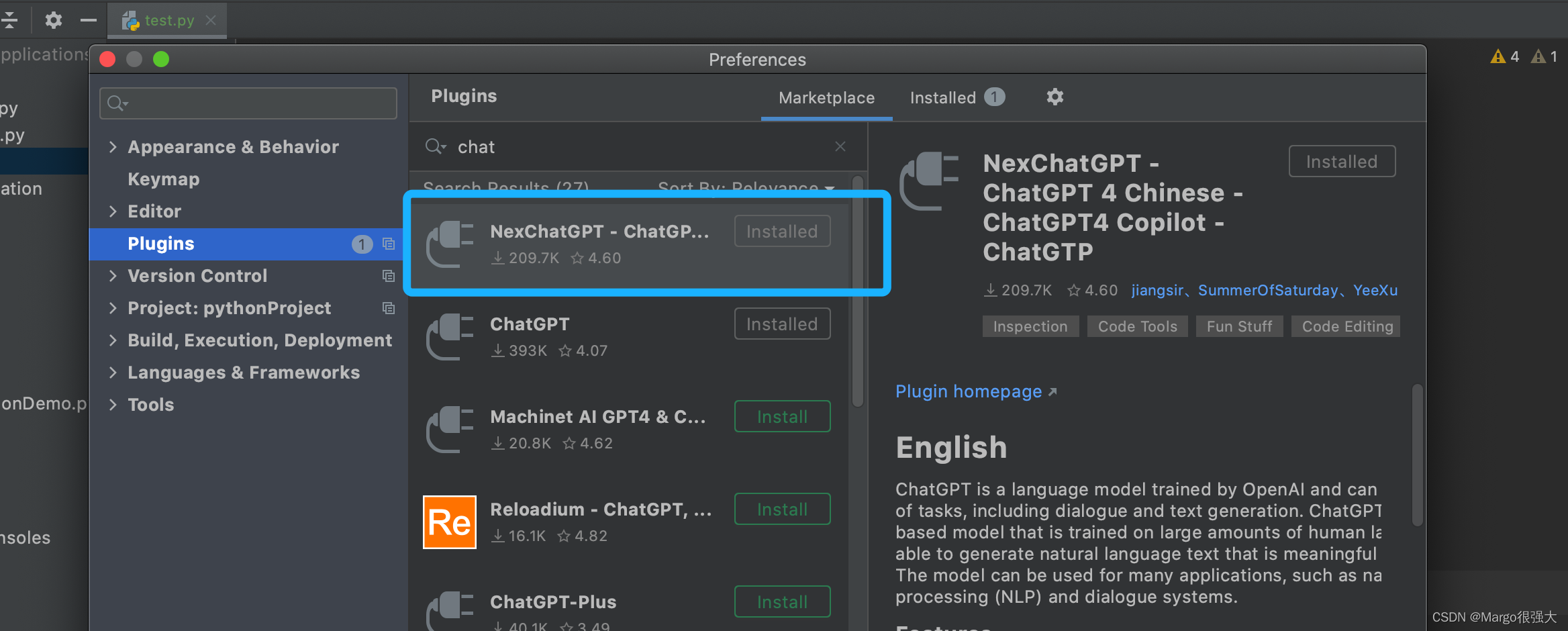This screenshot has width=1568, height=631.
Task: Install the Reloadium plugin
Action: click(782, 509)
